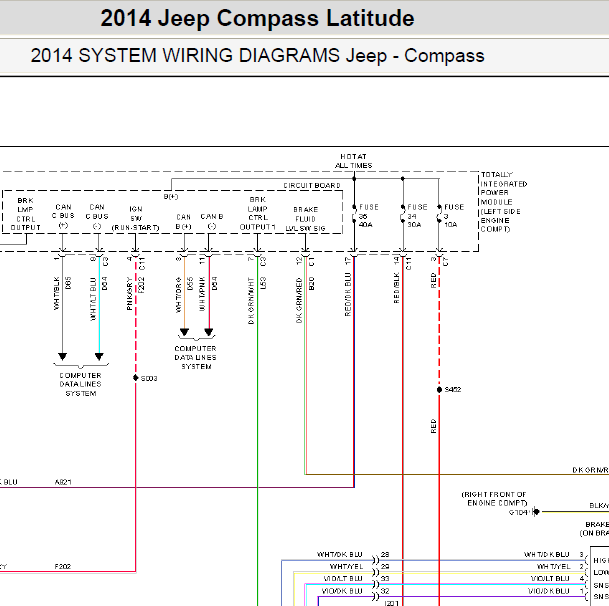Click the 'VIO/DK BLU' label beside pin 32
The width and height of the screenshot is (609, 606).
coord(342,591)
